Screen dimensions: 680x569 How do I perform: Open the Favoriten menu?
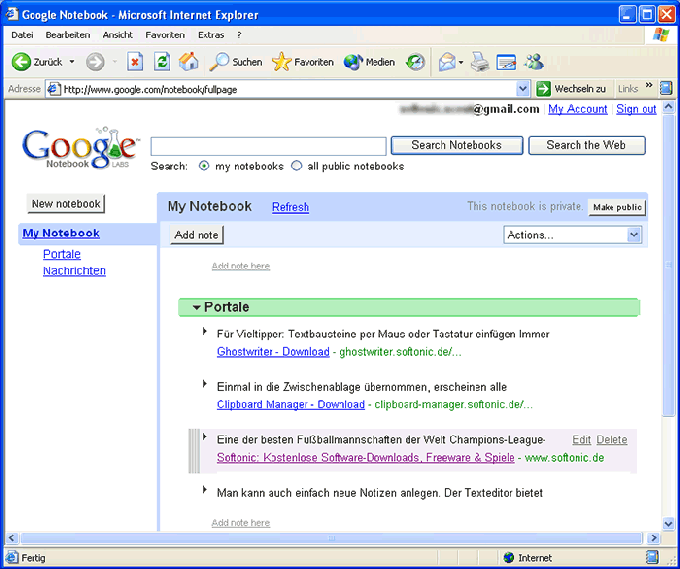click(x=165, y=35)
